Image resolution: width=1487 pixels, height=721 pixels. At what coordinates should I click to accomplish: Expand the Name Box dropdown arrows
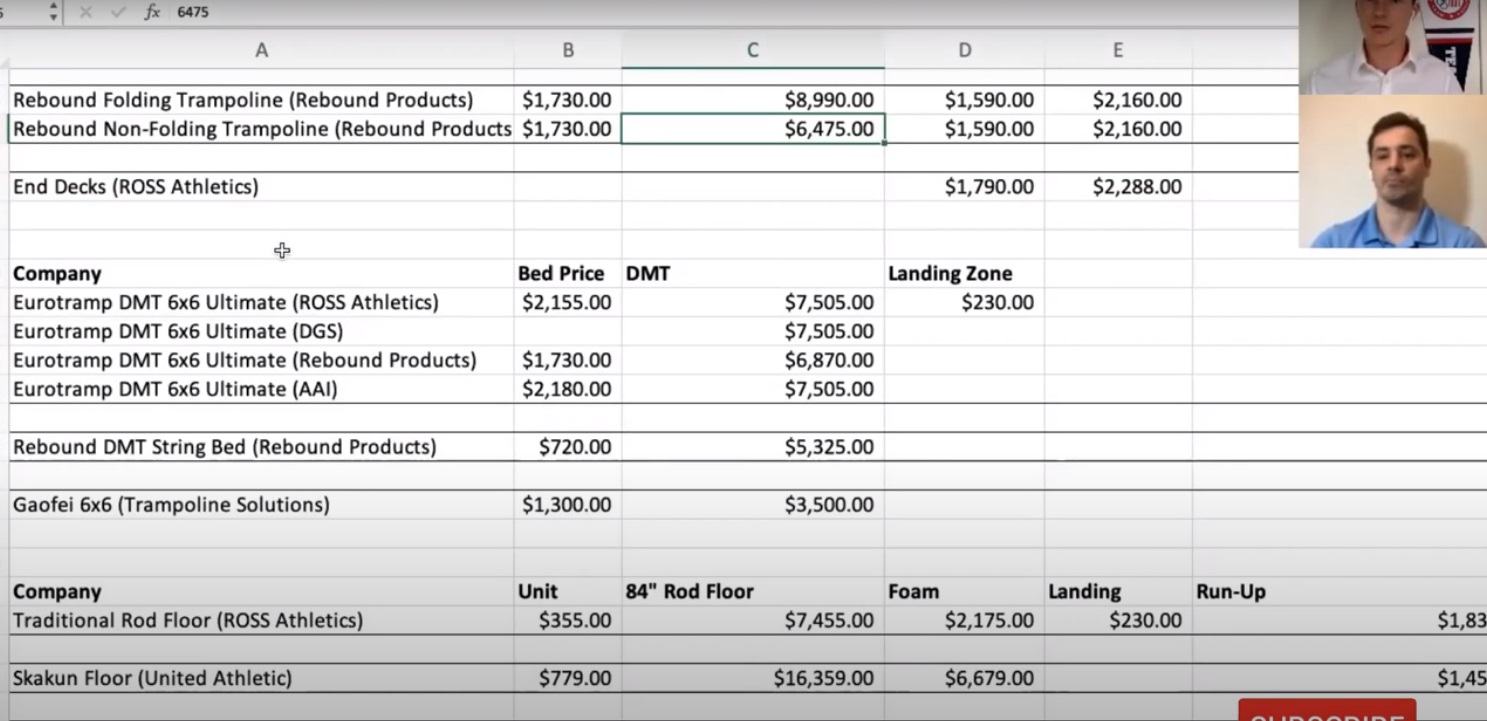[53, 12]
